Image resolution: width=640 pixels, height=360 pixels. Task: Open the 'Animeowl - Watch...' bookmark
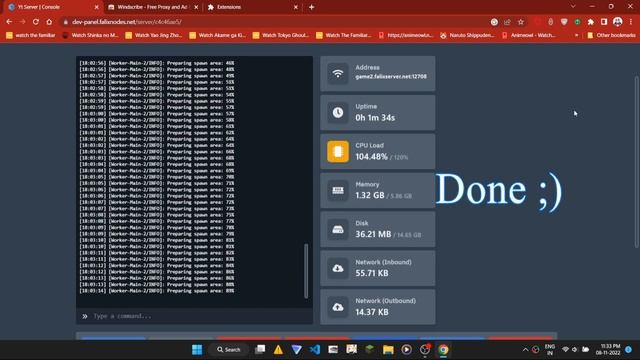[529, 36]
